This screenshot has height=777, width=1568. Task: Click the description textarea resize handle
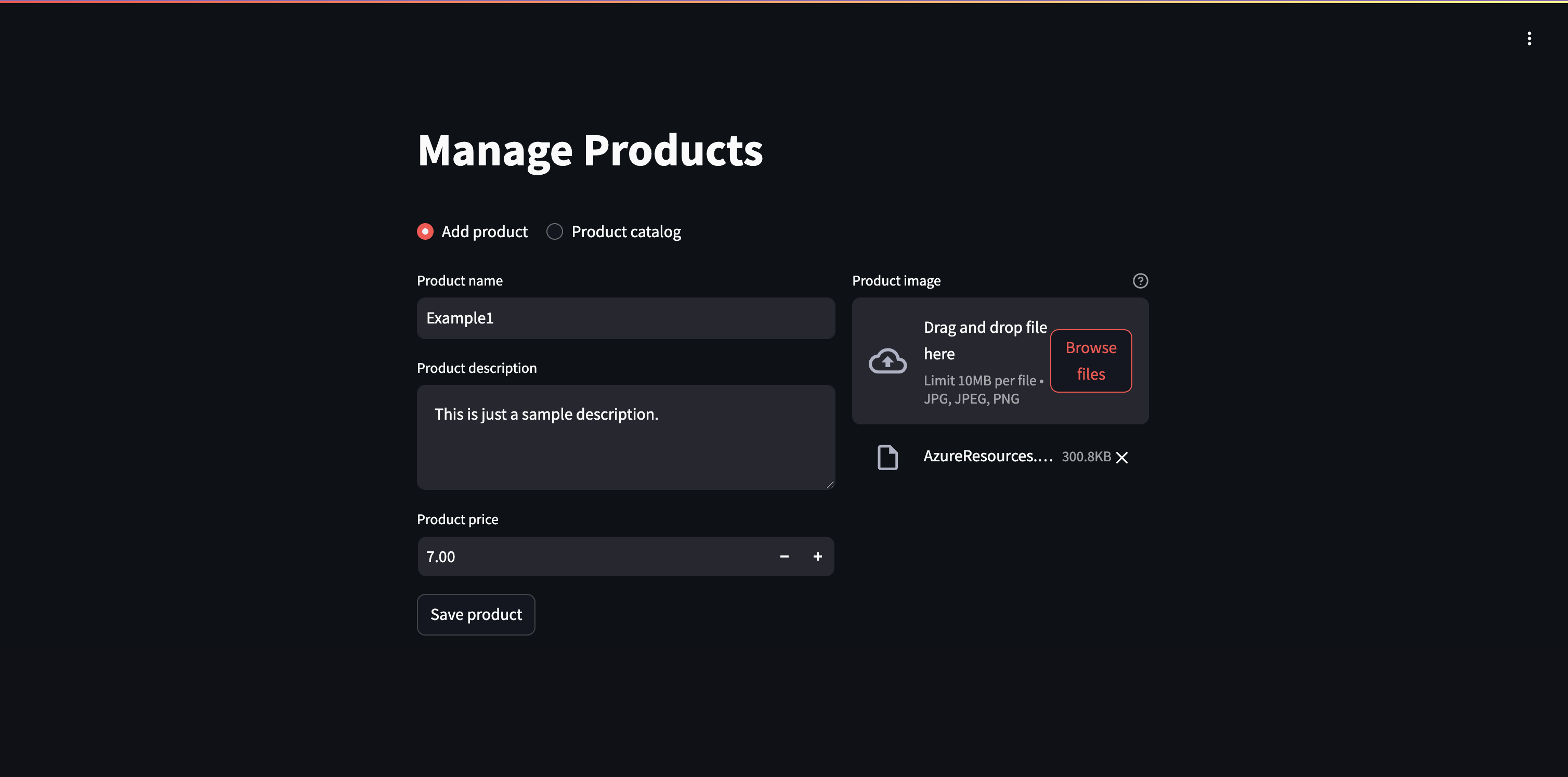830,485
